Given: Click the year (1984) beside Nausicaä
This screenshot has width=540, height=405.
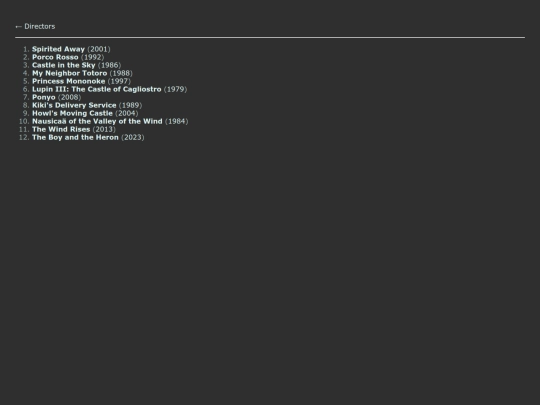Looking at the screenshot, I should click(177, 121).
